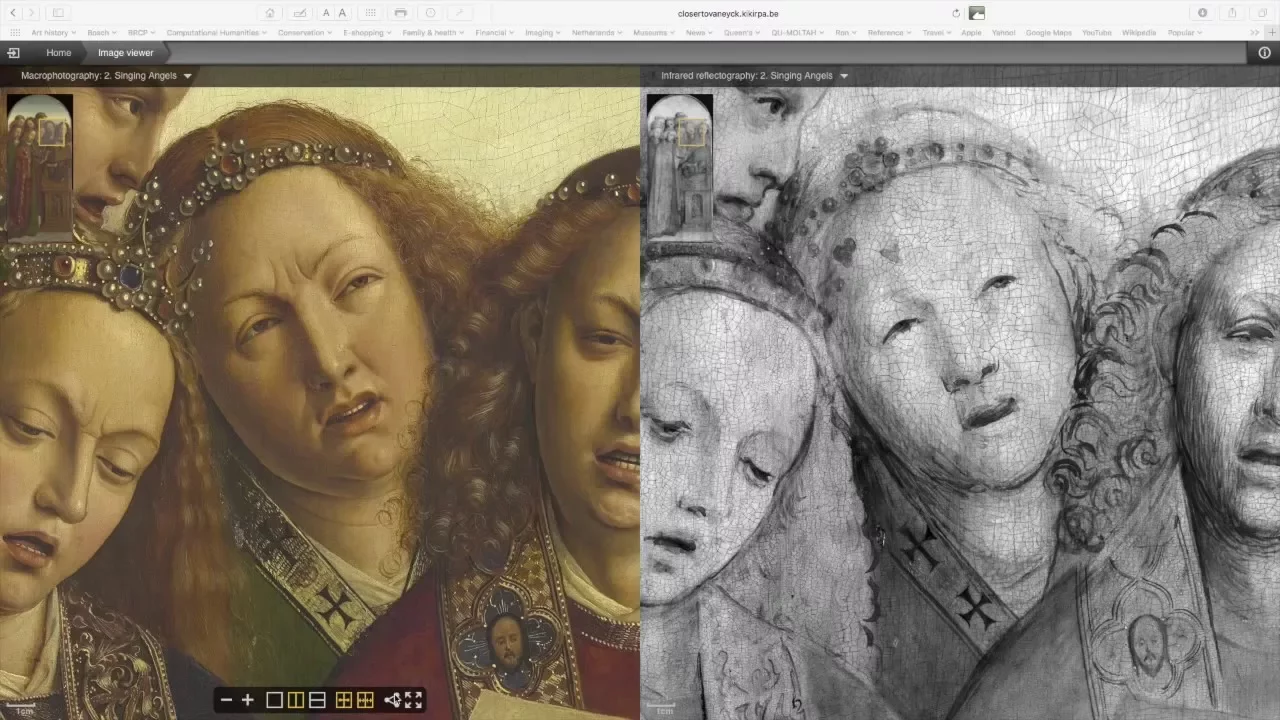This screenshot has width=1280, height=720.
Task: Open the Wikipedia bookmark link
Action: pyautogui.click(x=1138, y=33)
